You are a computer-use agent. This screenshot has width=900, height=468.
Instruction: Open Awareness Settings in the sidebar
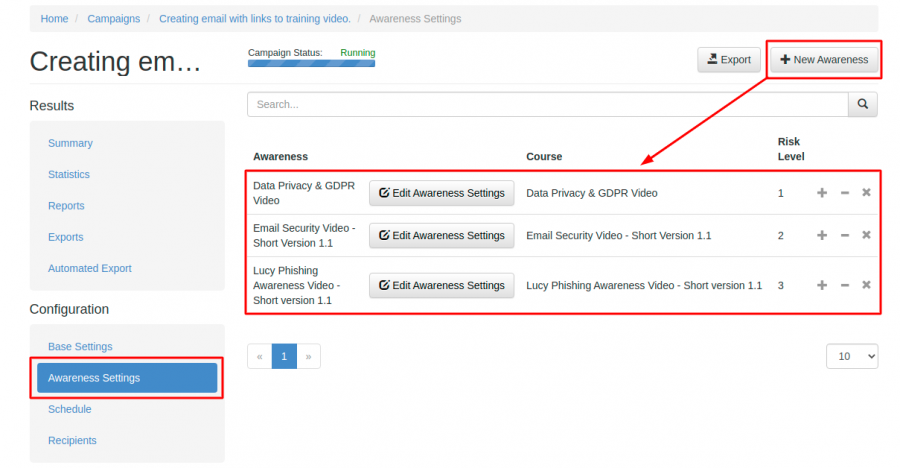pyautogui.click(x=127, y=378)
